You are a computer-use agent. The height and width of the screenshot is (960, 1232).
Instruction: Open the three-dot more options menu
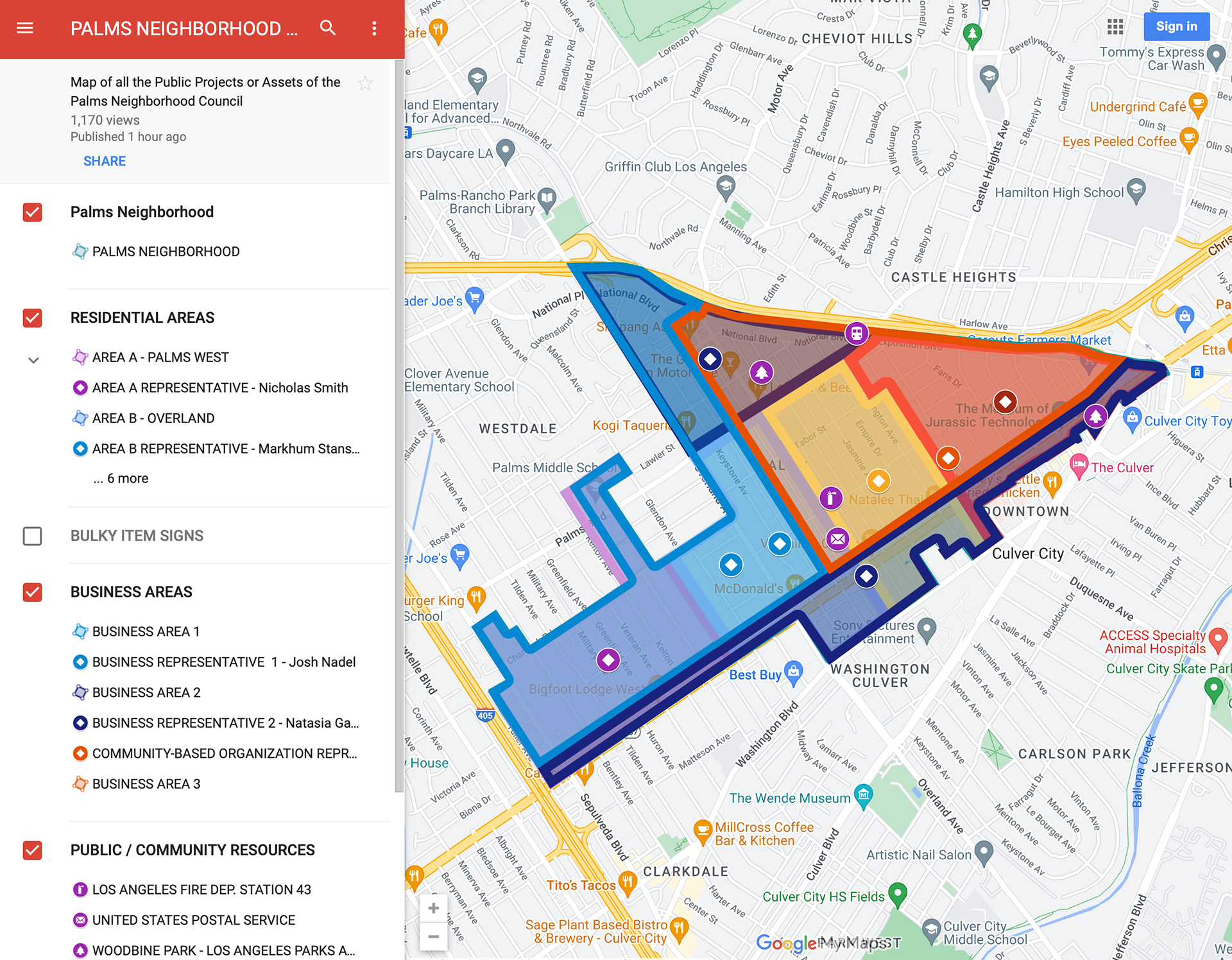[375, 28]
